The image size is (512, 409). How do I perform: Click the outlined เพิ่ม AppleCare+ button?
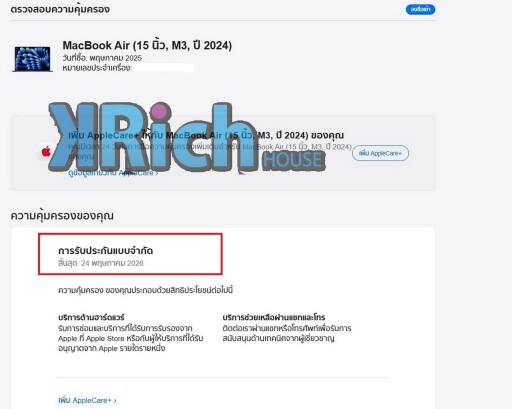pyautogui.click(x=380, y=153)
